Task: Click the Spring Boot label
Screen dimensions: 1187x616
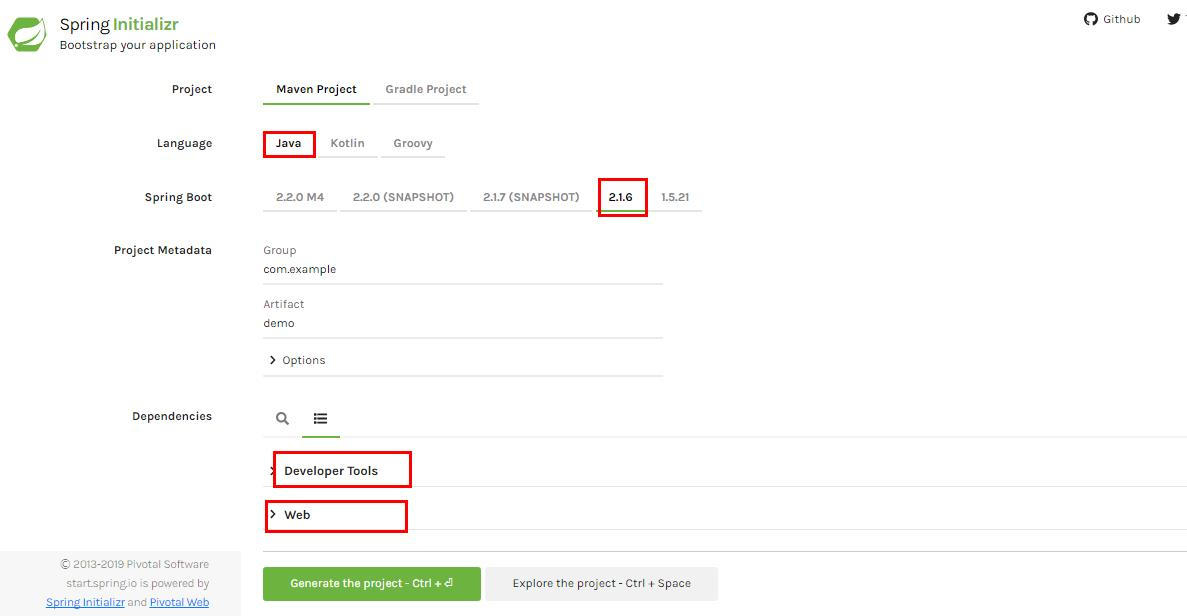Action: click(179, 197)
